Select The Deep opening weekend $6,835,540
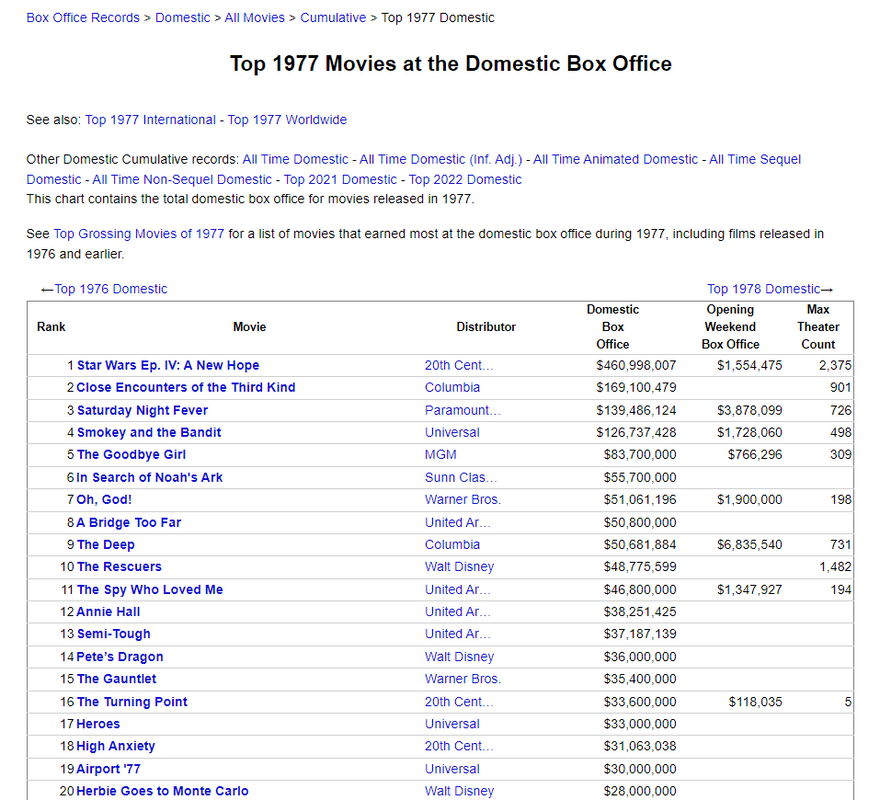The image size is (880, 800). (749, 545)
